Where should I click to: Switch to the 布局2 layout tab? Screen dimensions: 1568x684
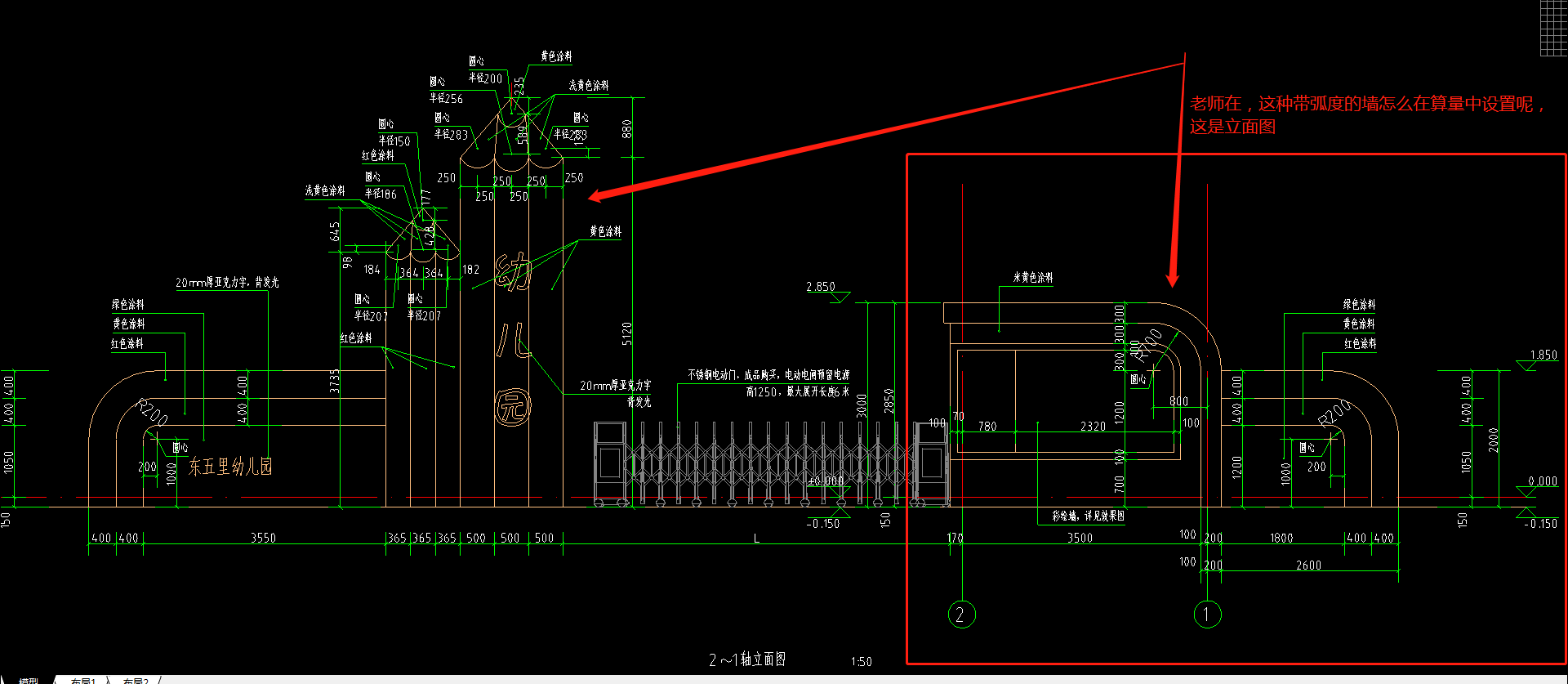(x=136, y=680)
